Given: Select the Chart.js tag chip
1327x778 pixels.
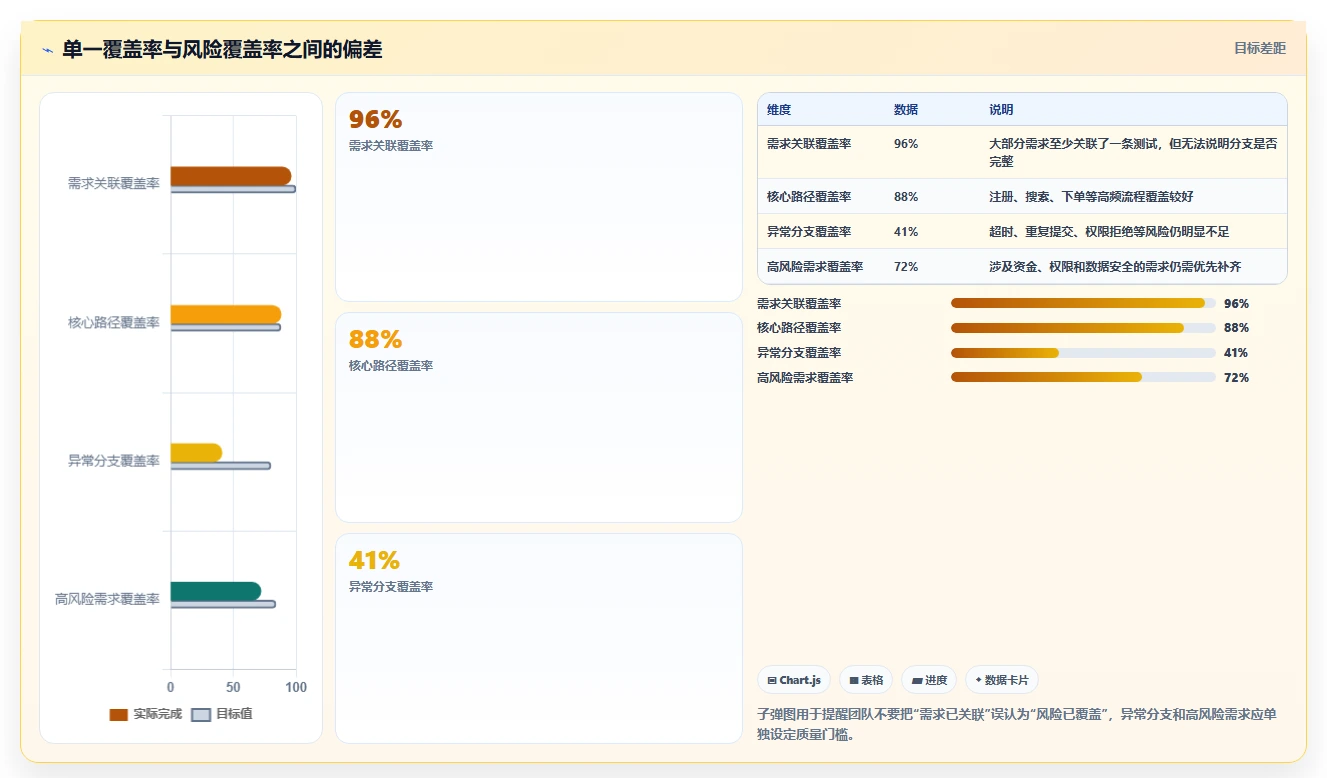Looking at the screenshot, I should [794, 680].
